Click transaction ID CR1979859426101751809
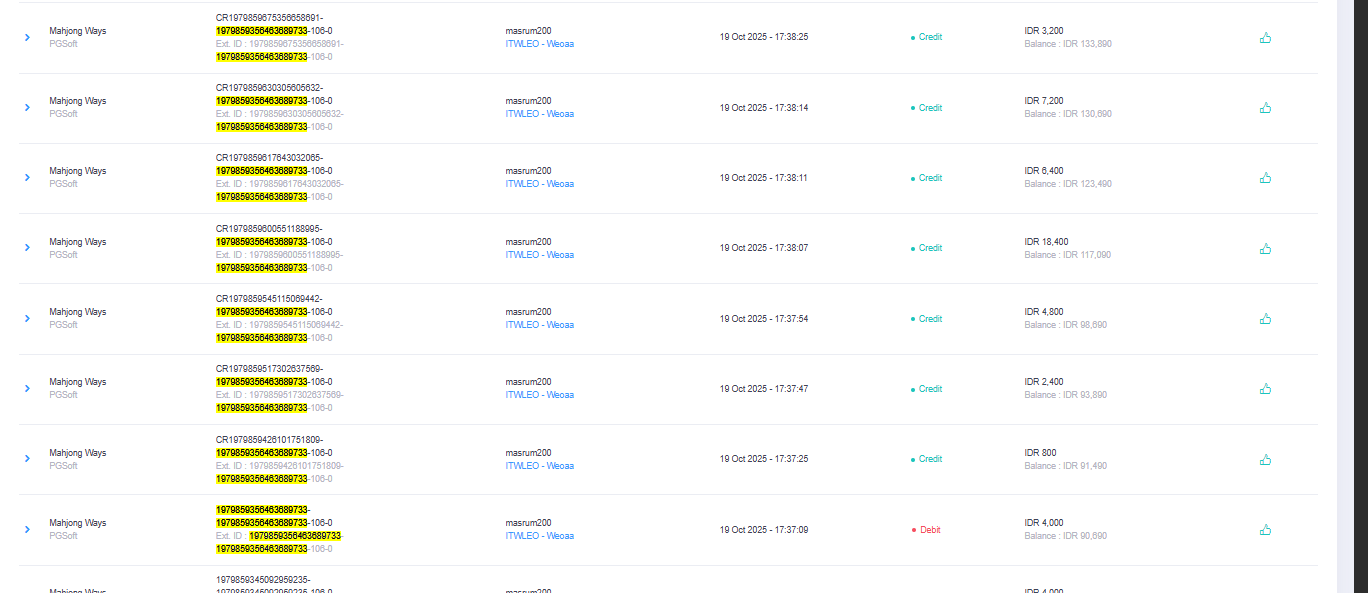Screen dimensions: 1368x593 (269, 440)
